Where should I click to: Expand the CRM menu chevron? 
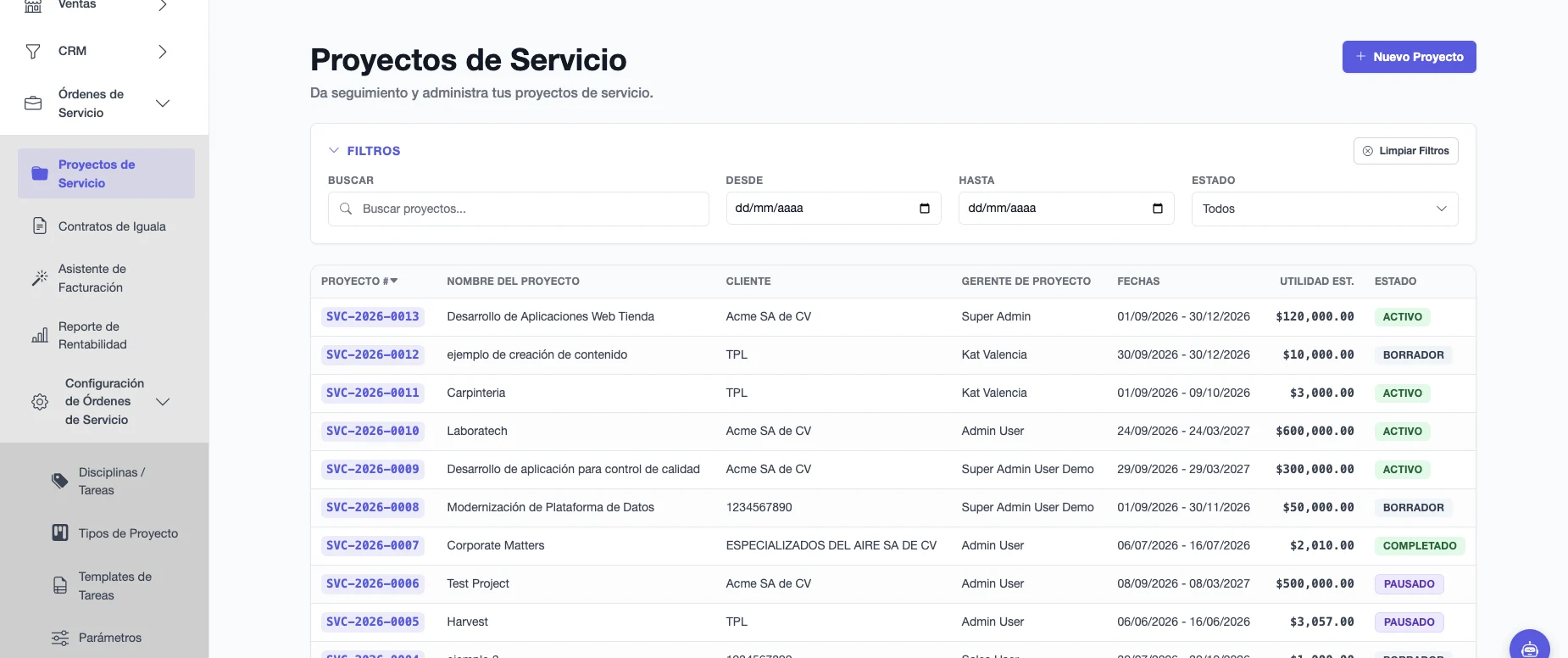[163, 52]
